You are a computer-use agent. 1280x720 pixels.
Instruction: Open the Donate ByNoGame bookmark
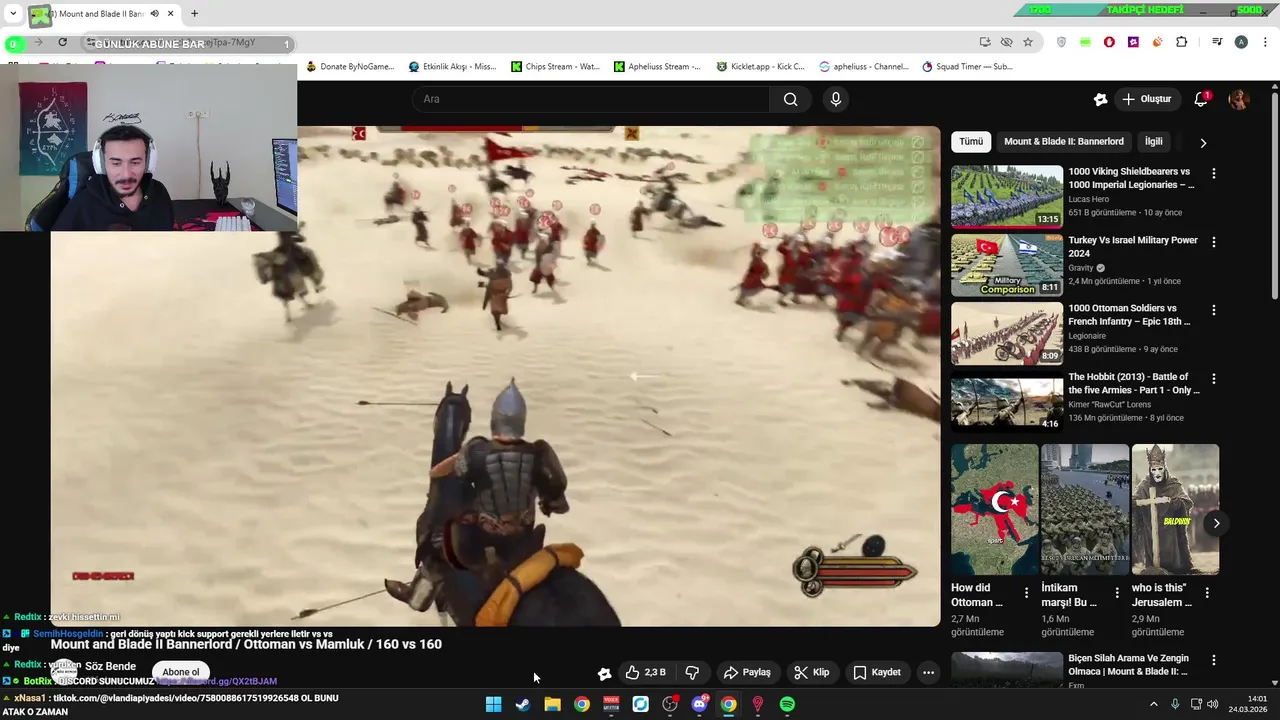[350, 67]
